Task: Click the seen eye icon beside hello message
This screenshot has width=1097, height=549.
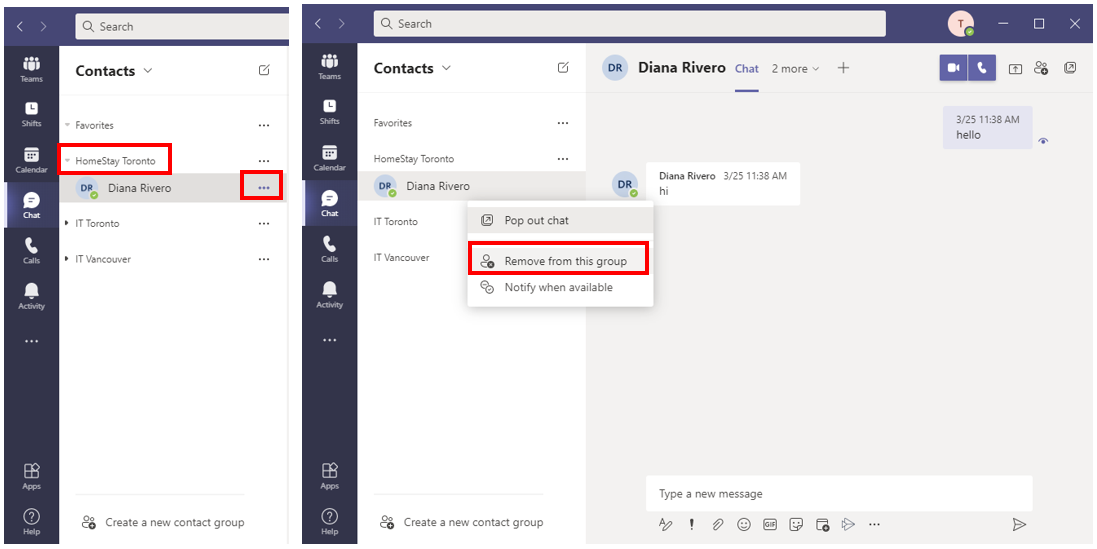Action: pyautogui.click(x=1043, y=141)
